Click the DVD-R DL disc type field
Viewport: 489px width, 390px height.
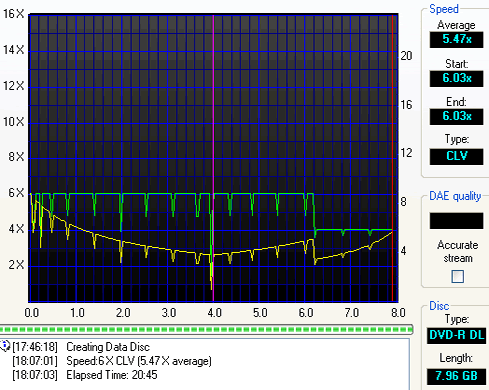[456, 335]
